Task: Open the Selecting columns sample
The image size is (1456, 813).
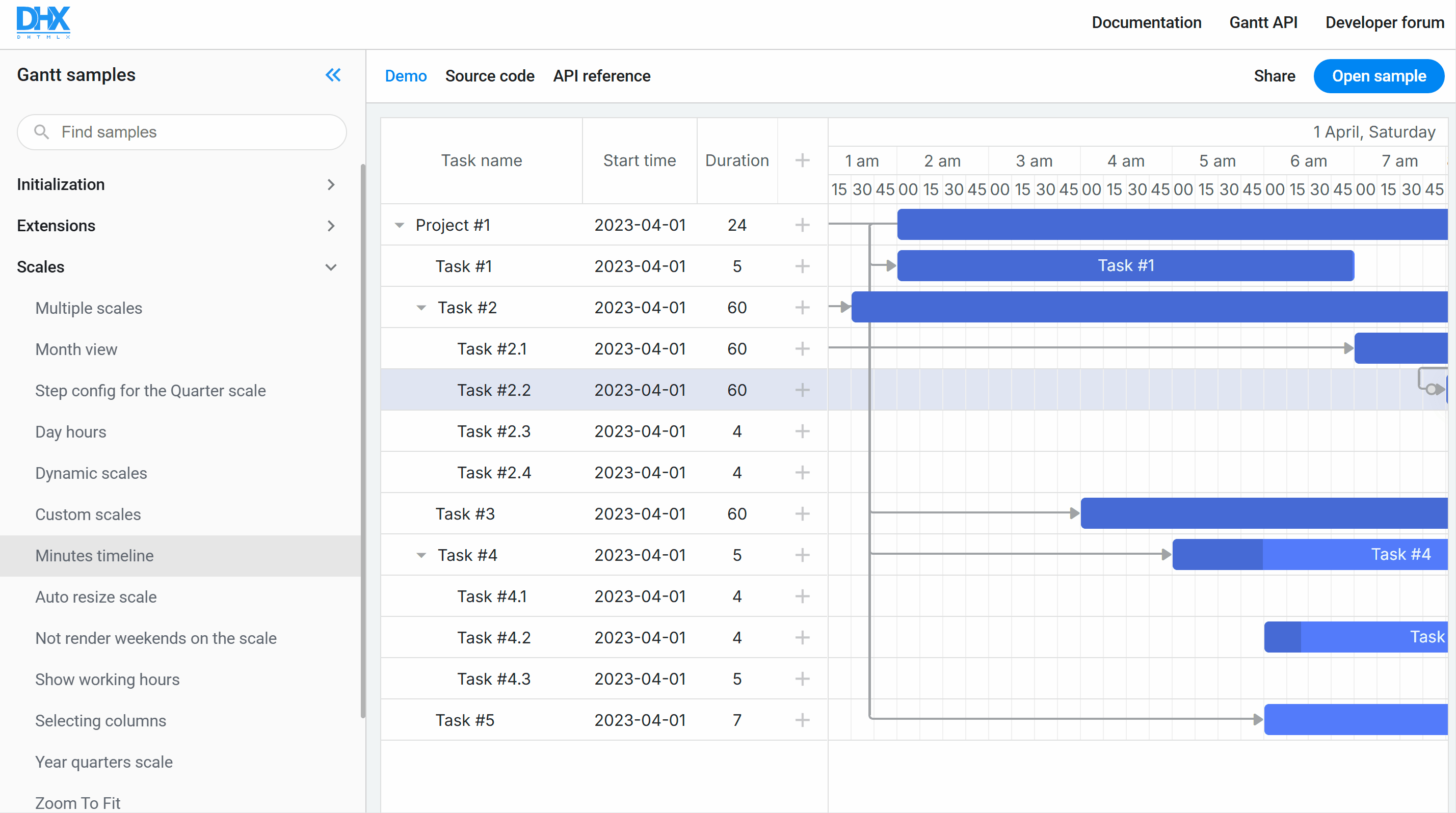Action: point(100,720)
